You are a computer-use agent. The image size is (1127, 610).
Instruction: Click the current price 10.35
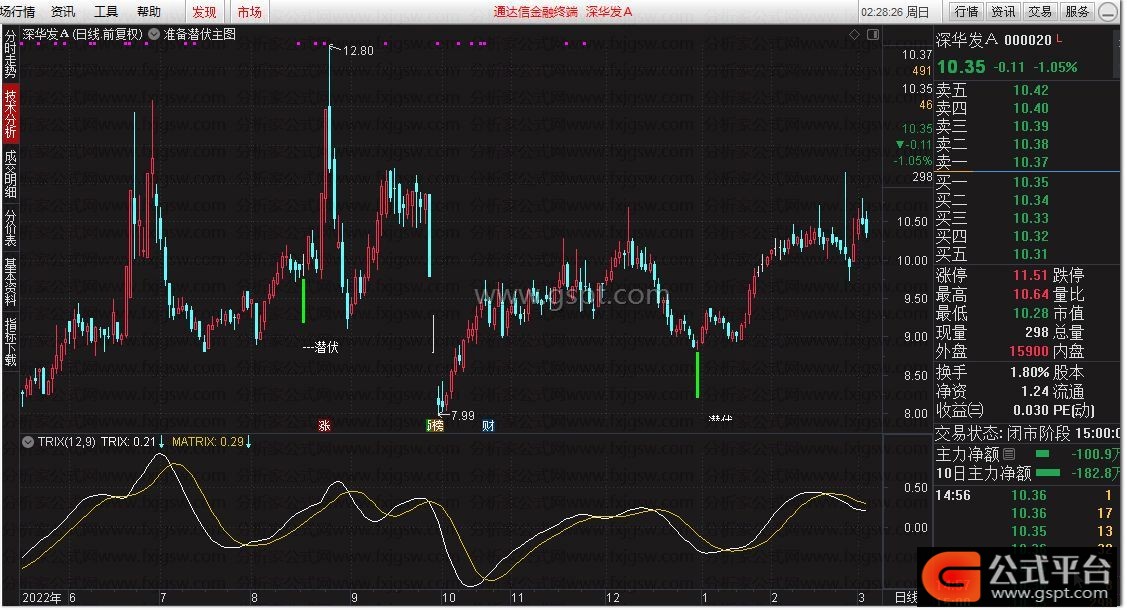coord(961,67)
